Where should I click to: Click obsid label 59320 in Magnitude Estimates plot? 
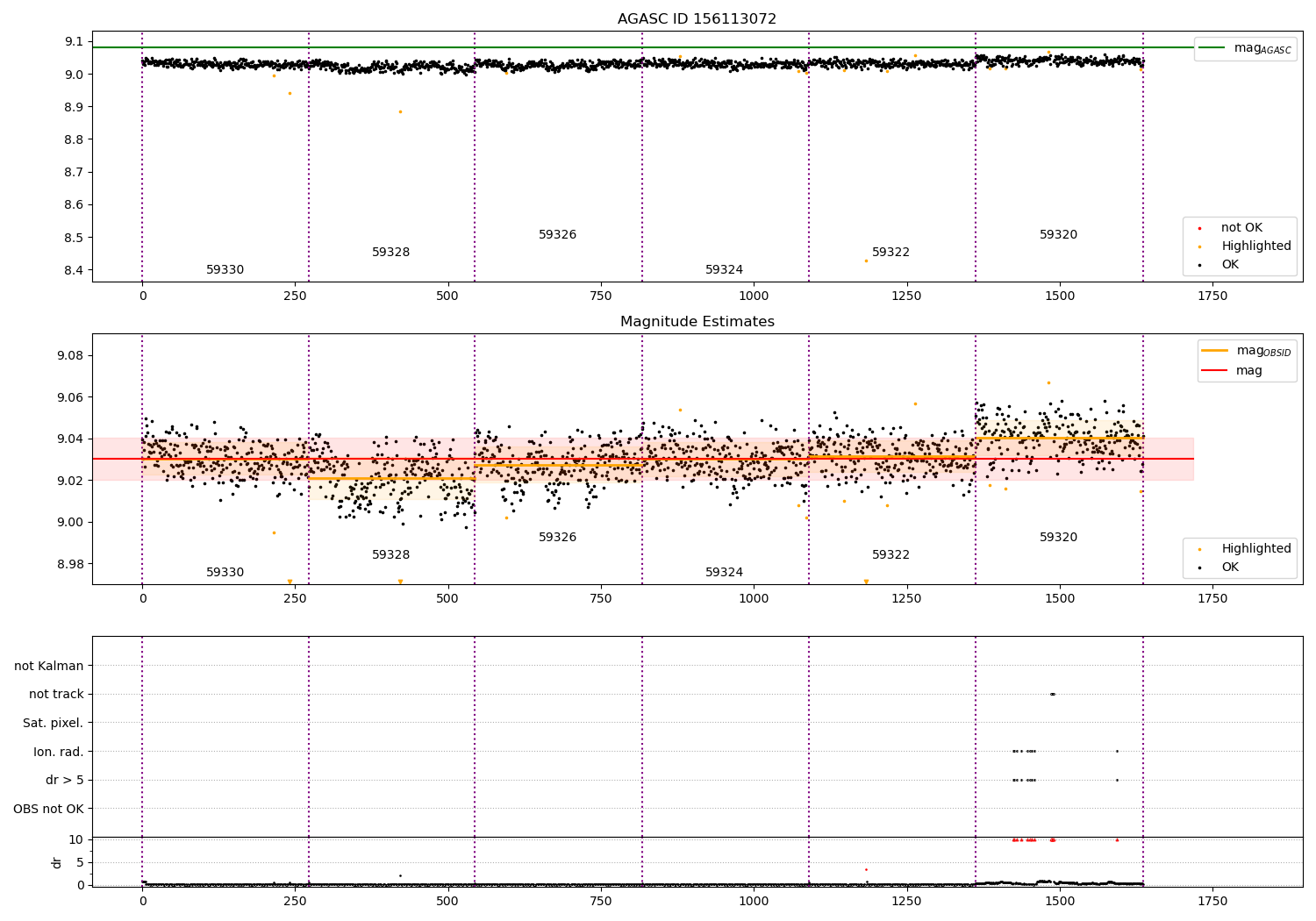1058,538
